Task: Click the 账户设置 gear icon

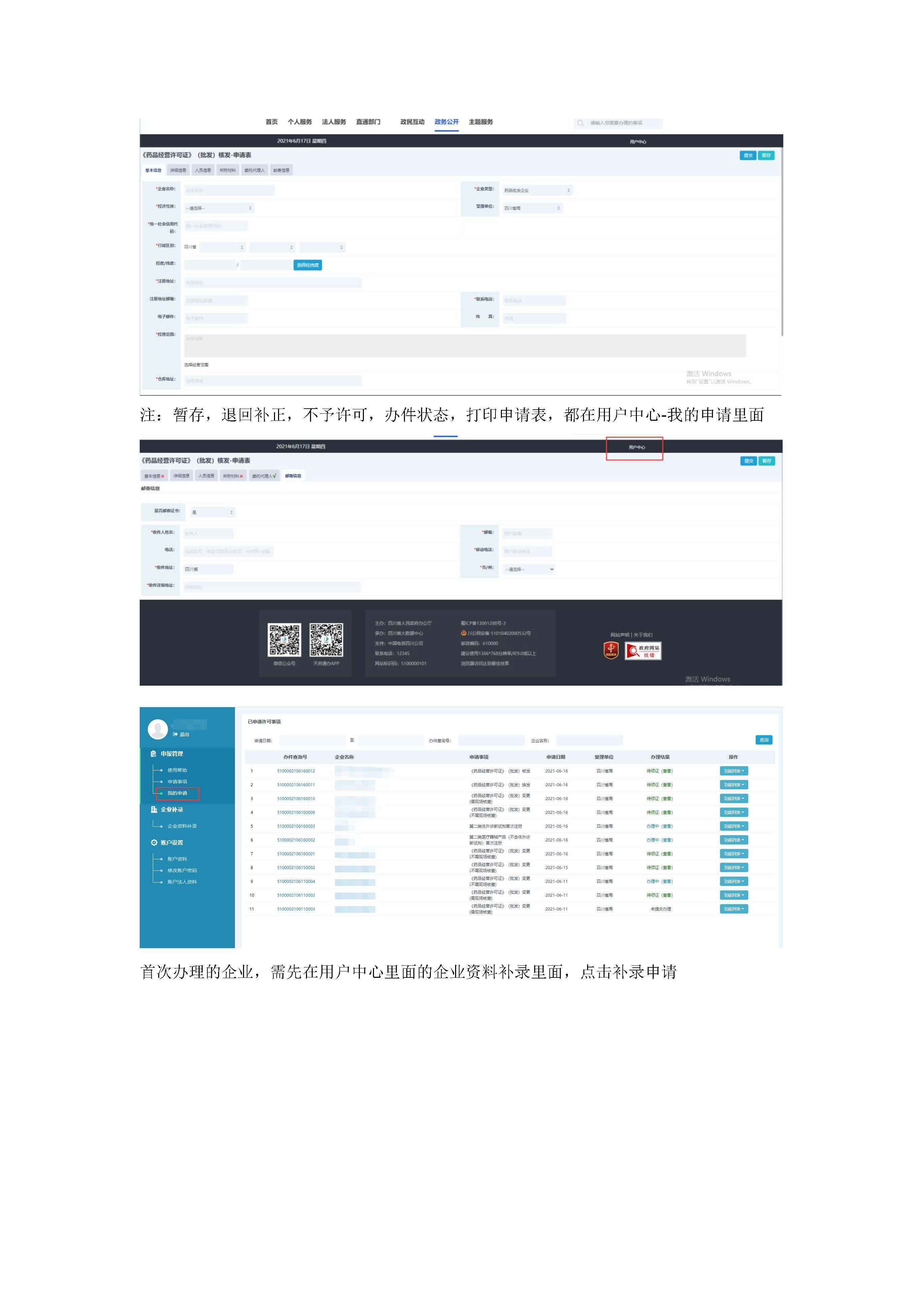Action: click(x=154, y=842)
